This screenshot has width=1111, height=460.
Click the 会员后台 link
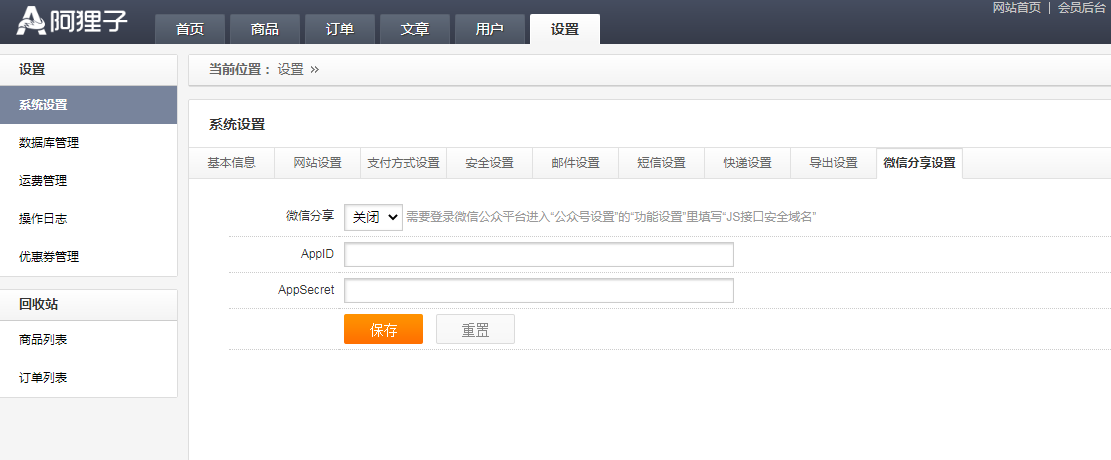[1082, 8]
